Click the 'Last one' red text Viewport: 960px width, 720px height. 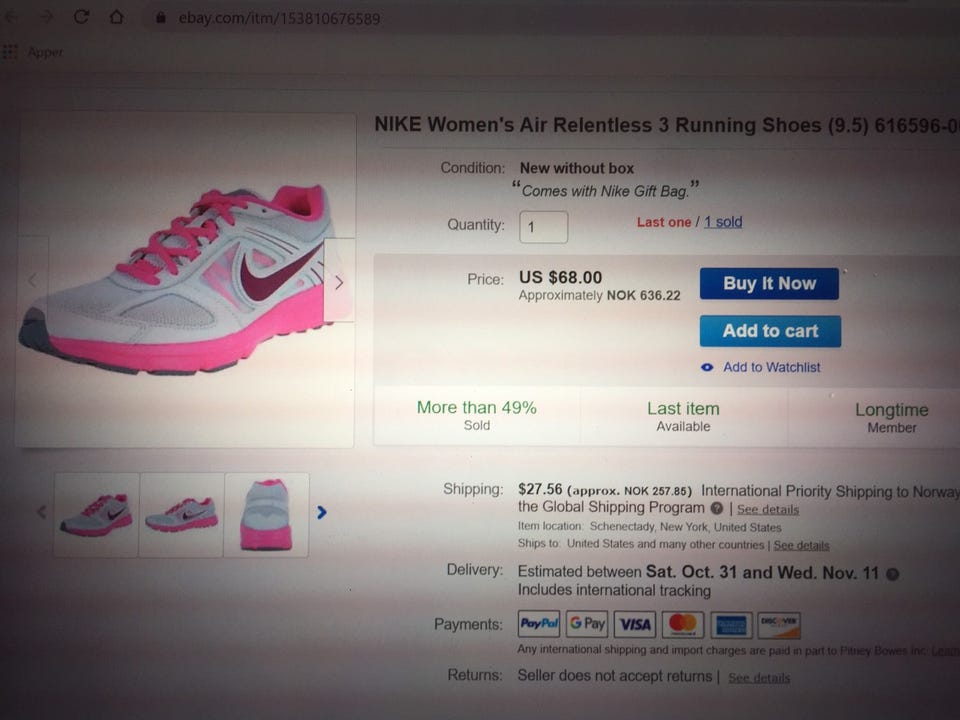[664, 222]
